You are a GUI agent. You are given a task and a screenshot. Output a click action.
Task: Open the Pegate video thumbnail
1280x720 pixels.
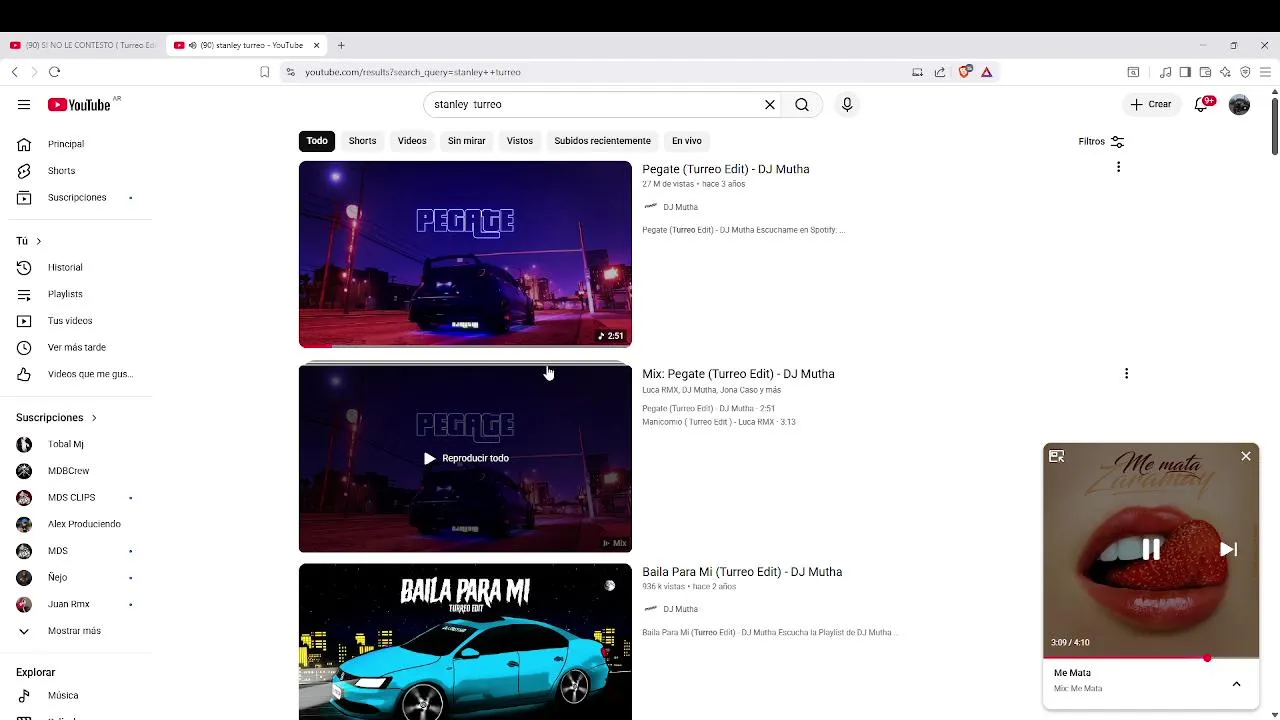pyautogui.click(x=465, y=254)
